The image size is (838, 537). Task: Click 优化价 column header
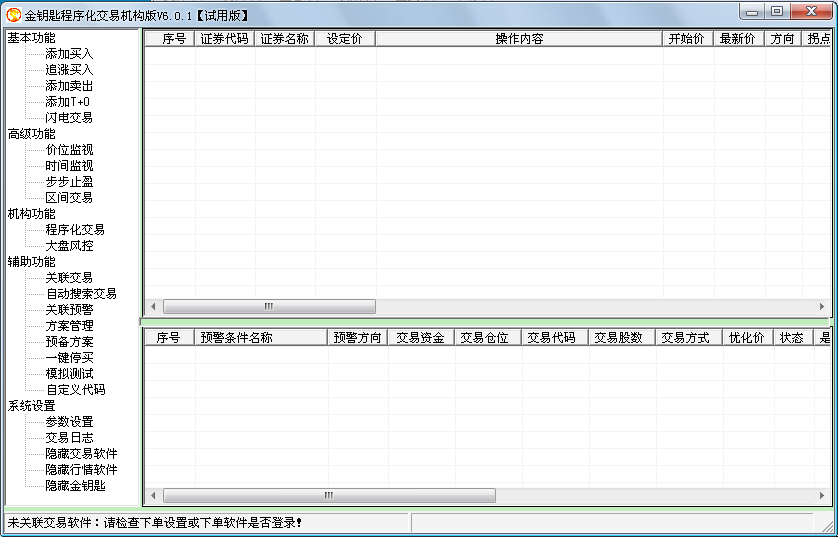(x=748, y=338)
